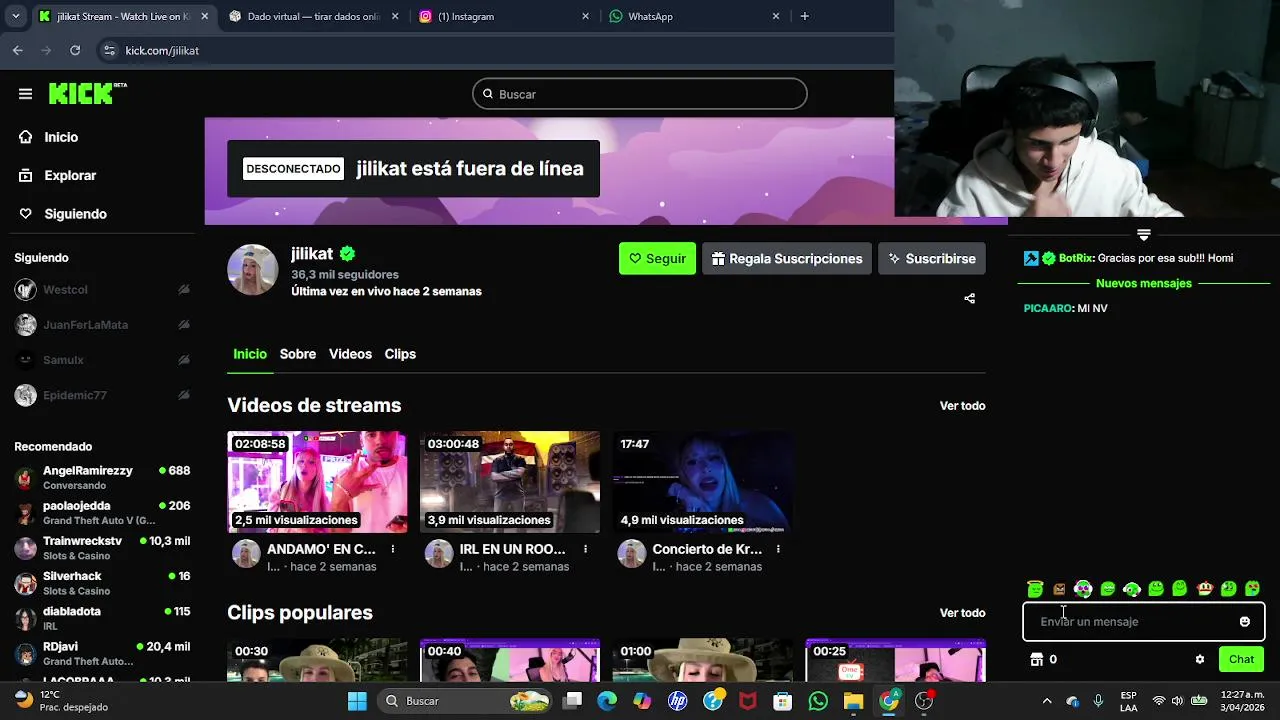The image size is (1280, 720).
Task: Open the emoji picker in message box
Action: [x=1244, y=621]
